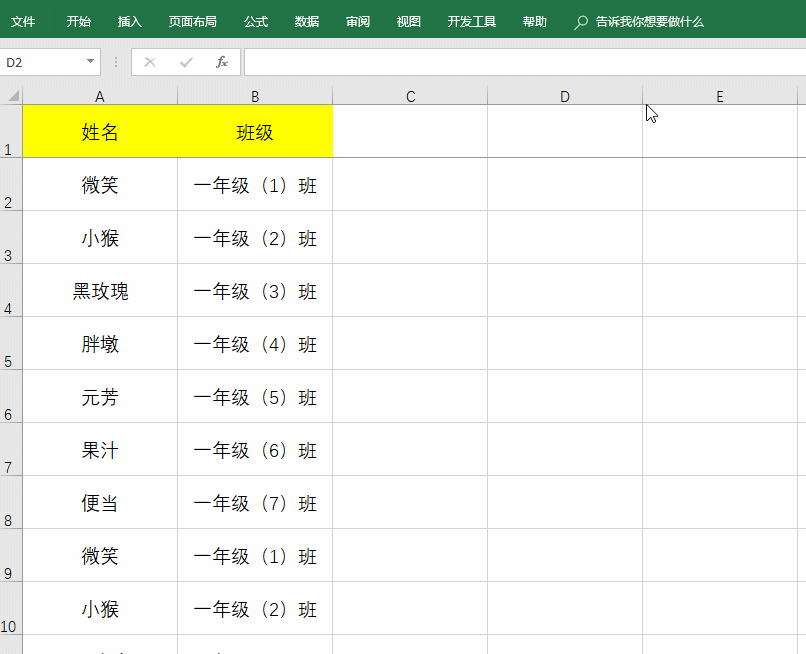Select cell 果汁

tap(100, 449)
